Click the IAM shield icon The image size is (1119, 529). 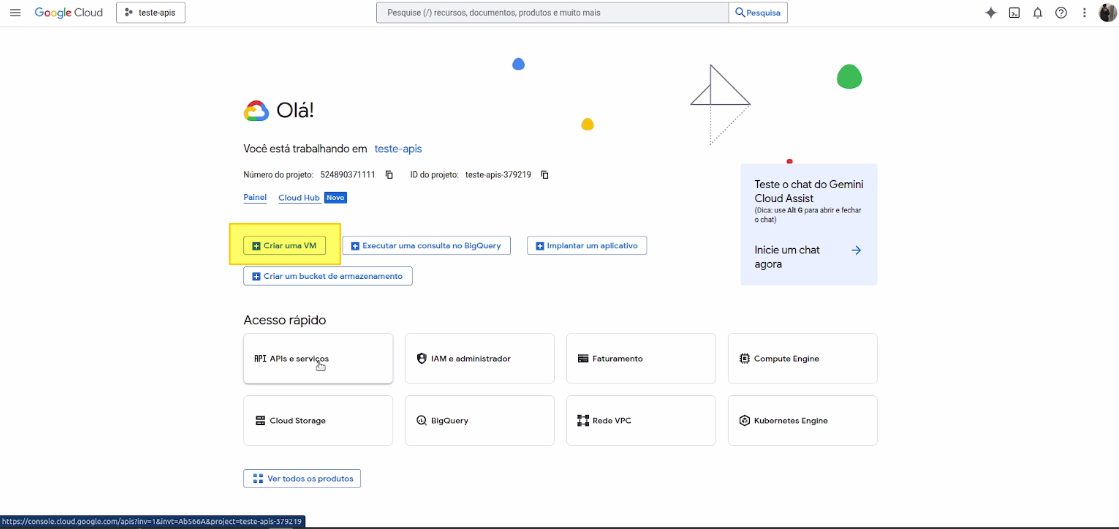(421, 358)
